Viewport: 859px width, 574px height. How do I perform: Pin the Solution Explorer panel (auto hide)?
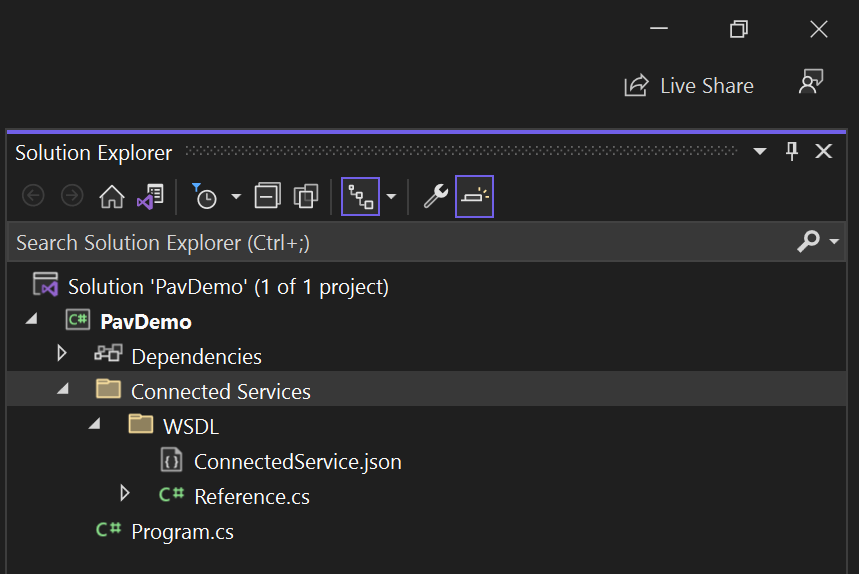[x=792, y=152]
